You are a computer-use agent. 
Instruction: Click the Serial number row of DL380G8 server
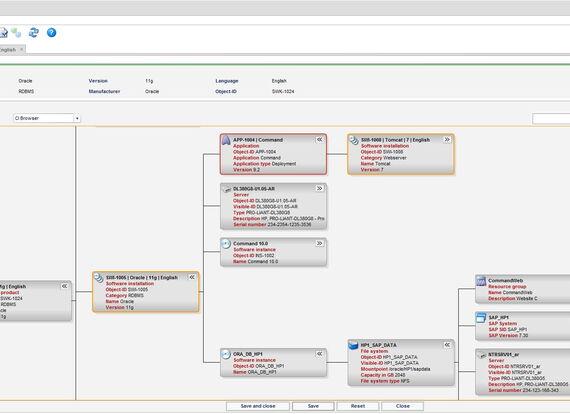pyautogui.click(x=272, y=225)
